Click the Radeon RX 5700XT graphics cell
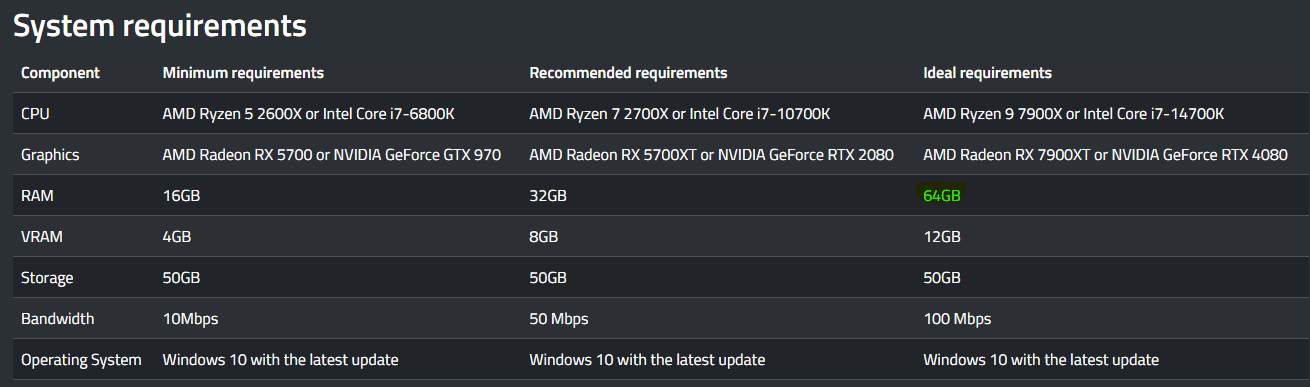 pos(712,155)
